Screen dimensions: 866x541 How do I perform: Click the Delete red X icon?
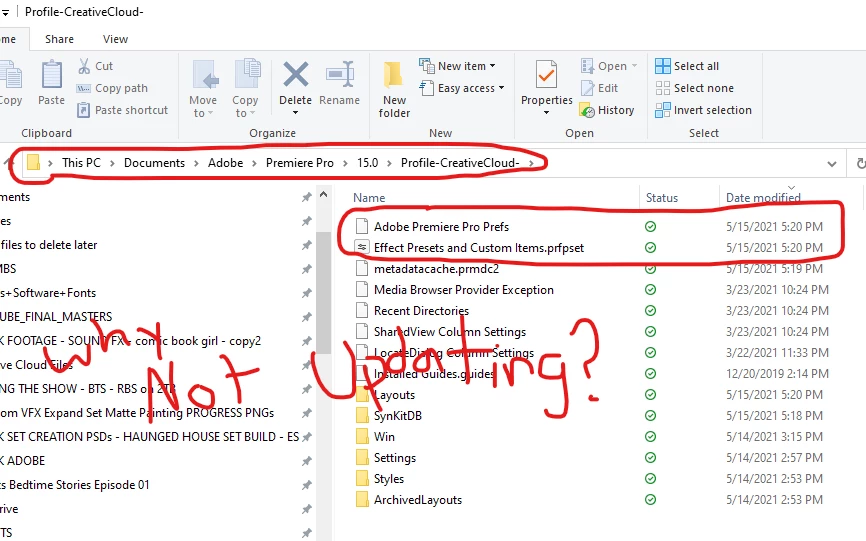point(295,75)
